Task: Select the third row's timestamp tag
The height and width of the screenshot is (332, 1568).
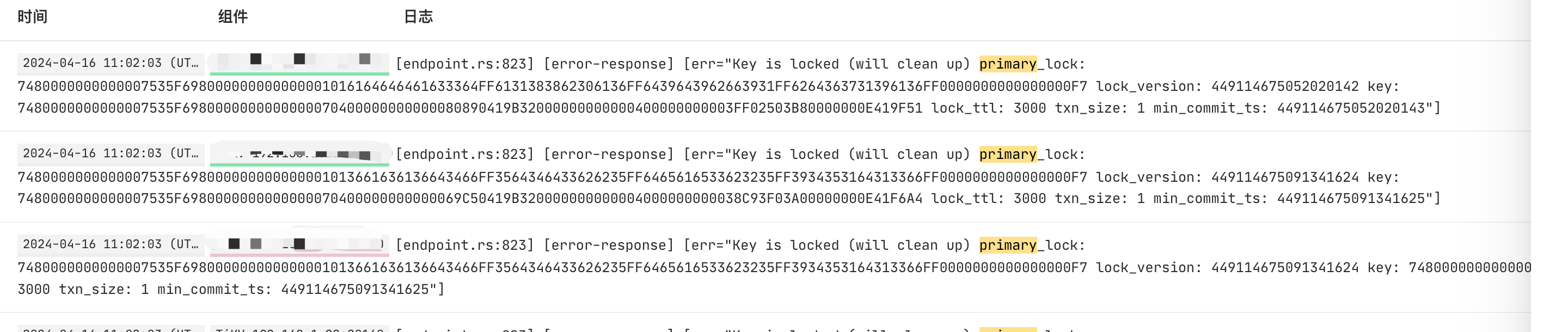Action: pos(111,244)
